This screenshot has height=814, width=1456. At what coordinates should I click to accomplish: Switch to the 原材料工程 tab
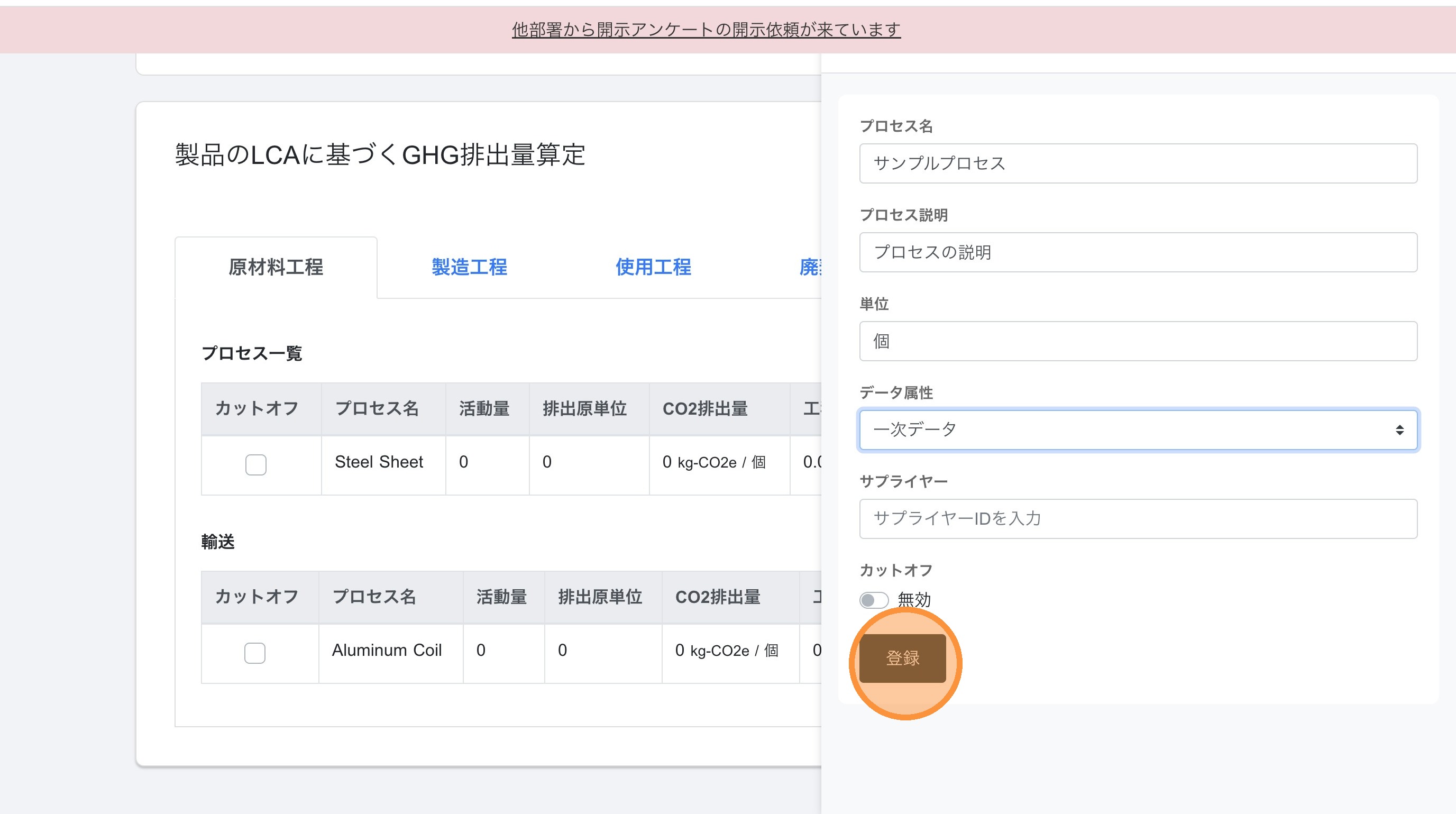coord(276,267)
